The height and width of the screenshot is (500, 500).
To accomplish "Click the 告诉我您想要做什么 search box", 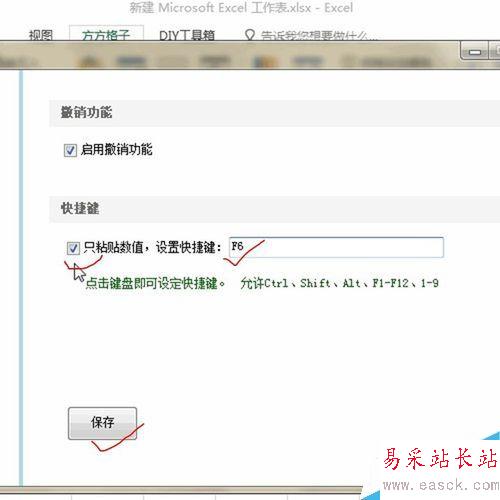I will (319, 35).
